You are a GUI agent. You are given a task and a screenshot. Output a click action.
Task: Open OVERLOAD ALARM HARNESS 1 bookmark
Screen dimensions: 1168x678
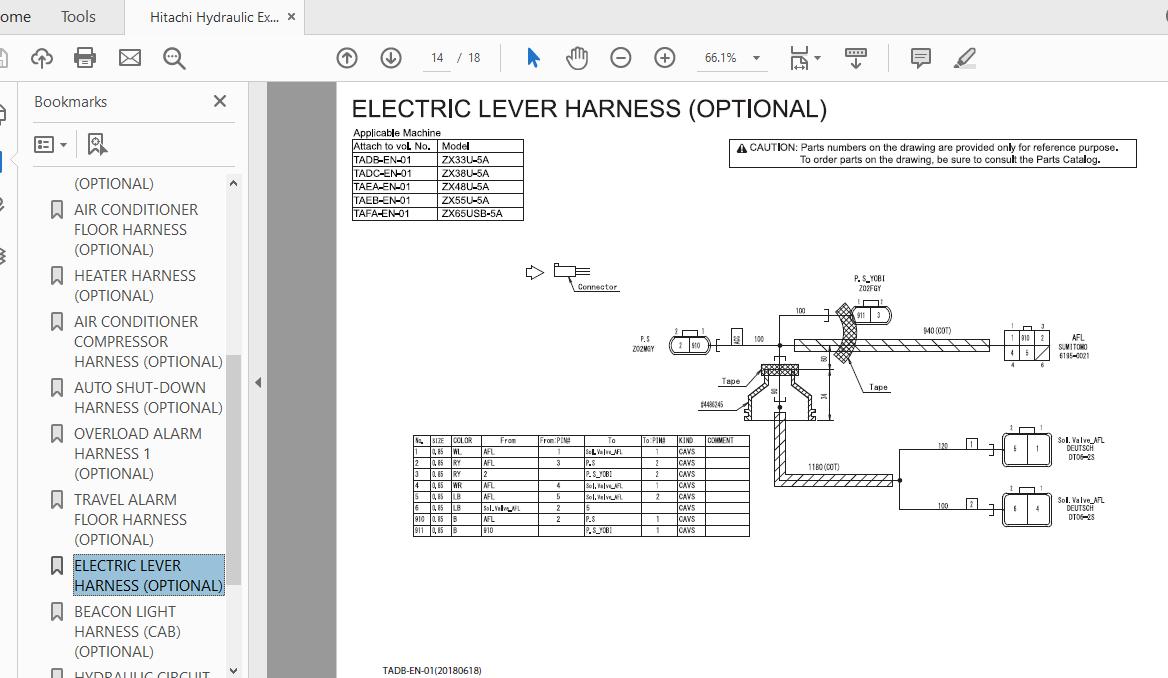[x=138, y=453]
